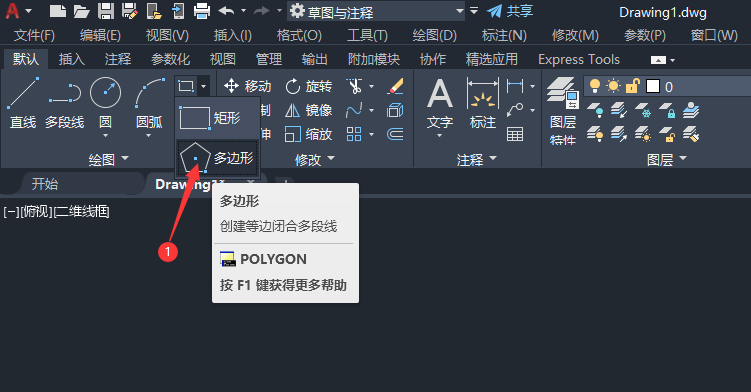Open the 文件(F) menu
The image size is (751, 392).
(34, 35)
